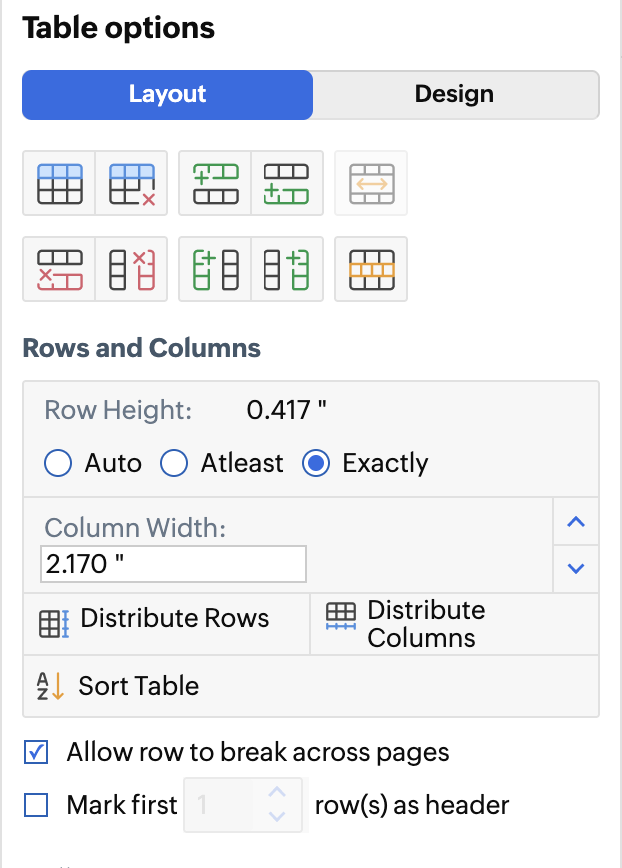
Task: Insert a column to the right
Action: (x=286, y=269)
